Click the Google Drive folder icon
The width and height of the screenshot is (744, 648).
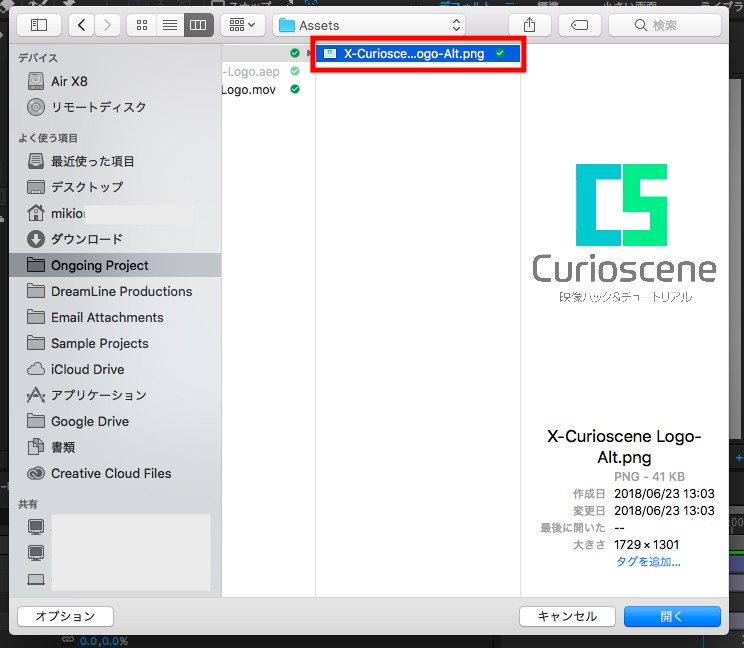pyautogui.click(x=36, y=421)
